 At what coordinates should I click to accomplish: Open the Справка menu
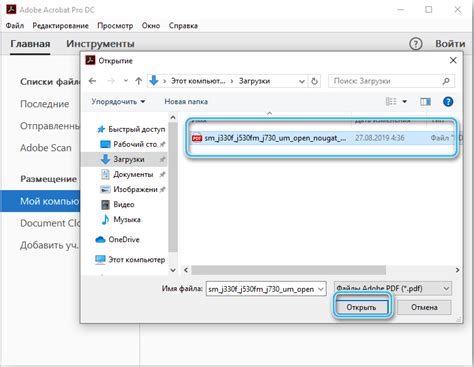pos(183,26)
